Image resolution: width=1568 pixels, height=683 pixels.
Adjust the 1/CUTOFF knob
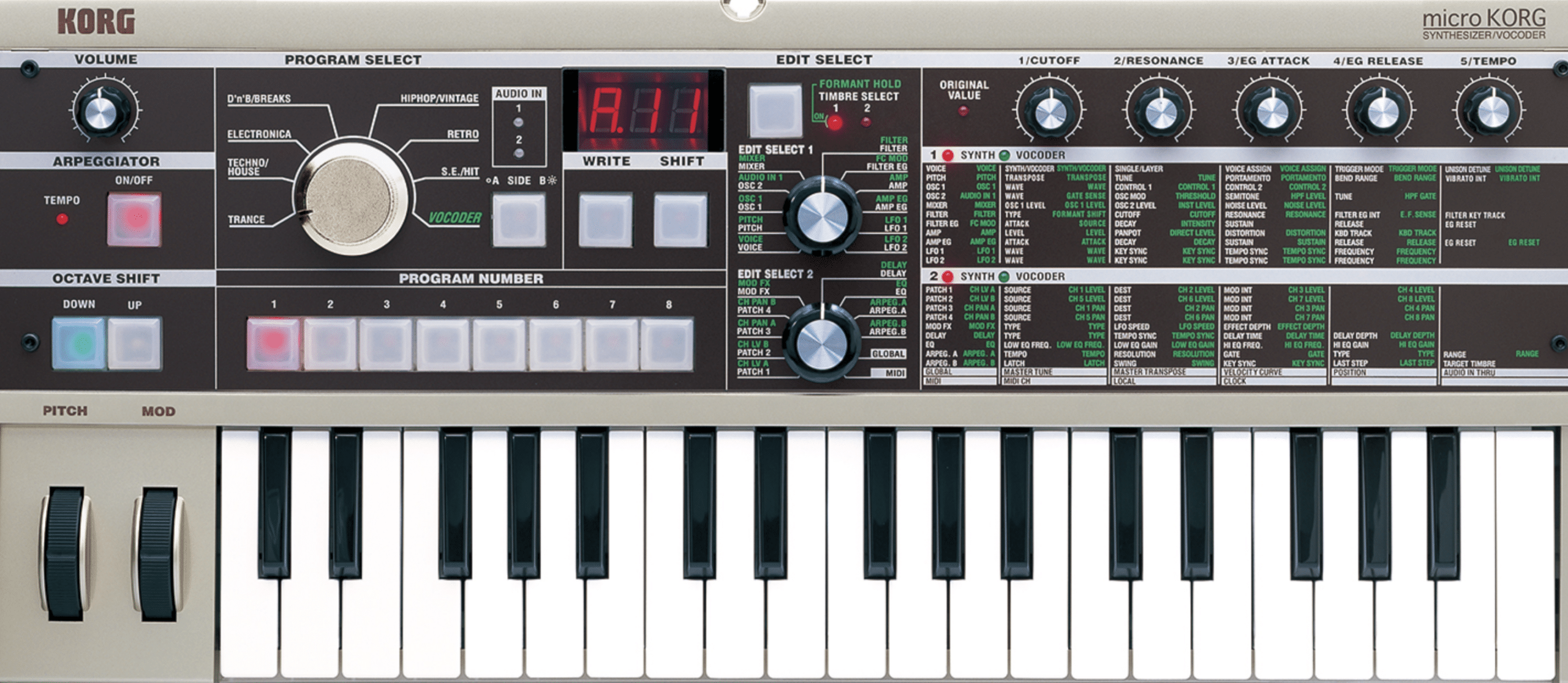click(x=1050, y=112)
